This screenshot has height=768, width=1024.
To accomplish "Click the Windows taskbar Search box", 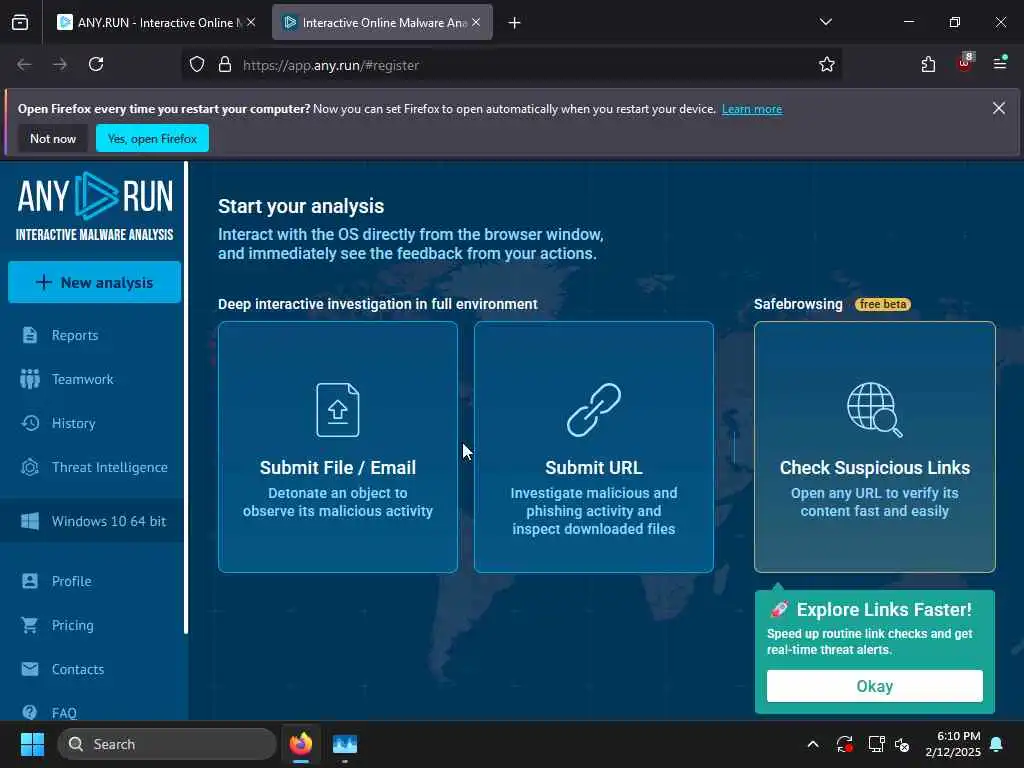I will coord(167,744).
